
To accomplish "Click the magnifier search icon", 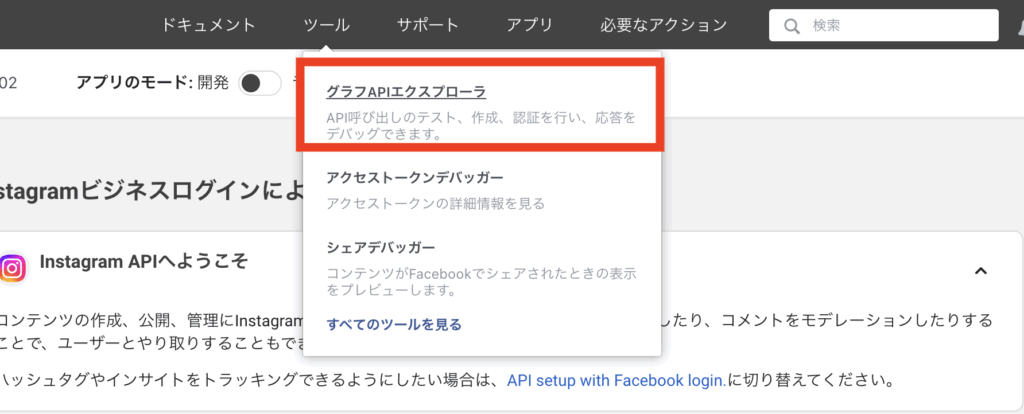I will pos(792,26).
